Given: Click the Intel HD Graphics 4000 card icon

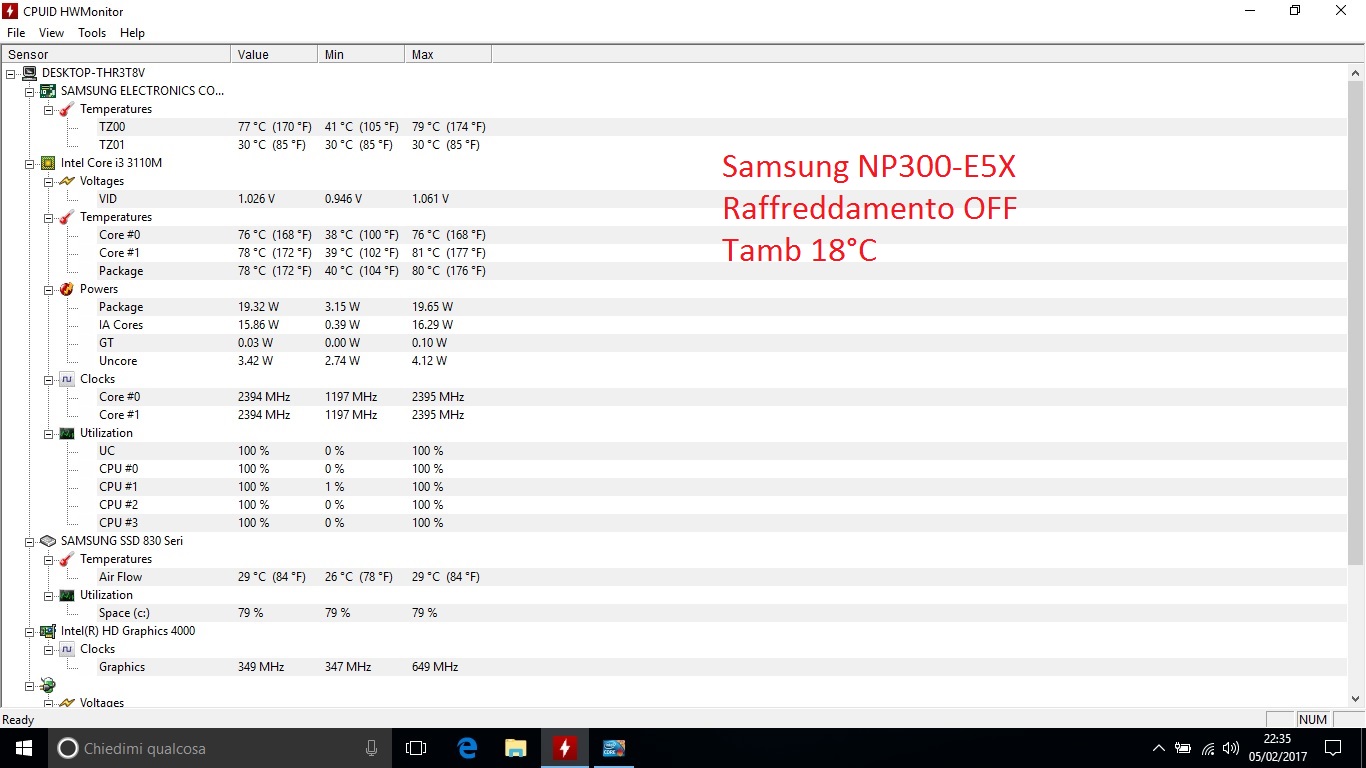Looking at the screenshot, I should tap(47, 631).
